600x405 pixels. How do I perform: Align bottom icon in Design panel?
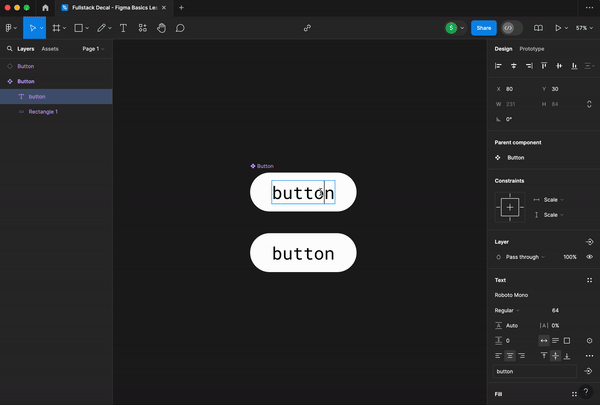click(x=574, y=66)
